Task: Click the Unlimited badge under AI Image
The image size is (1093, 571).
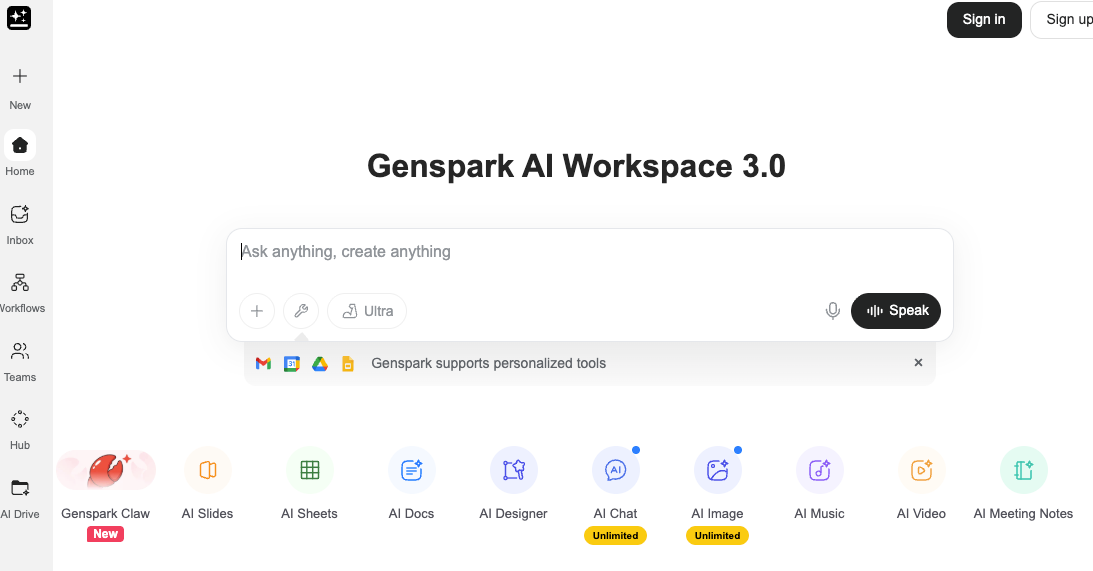Action: point(717,535)
